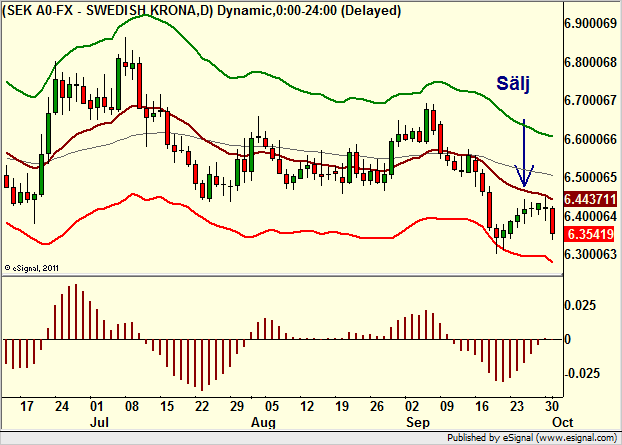Click date label 22 on time axis
This screenshot has width=622, height=445.
click(x=202, y=407)
